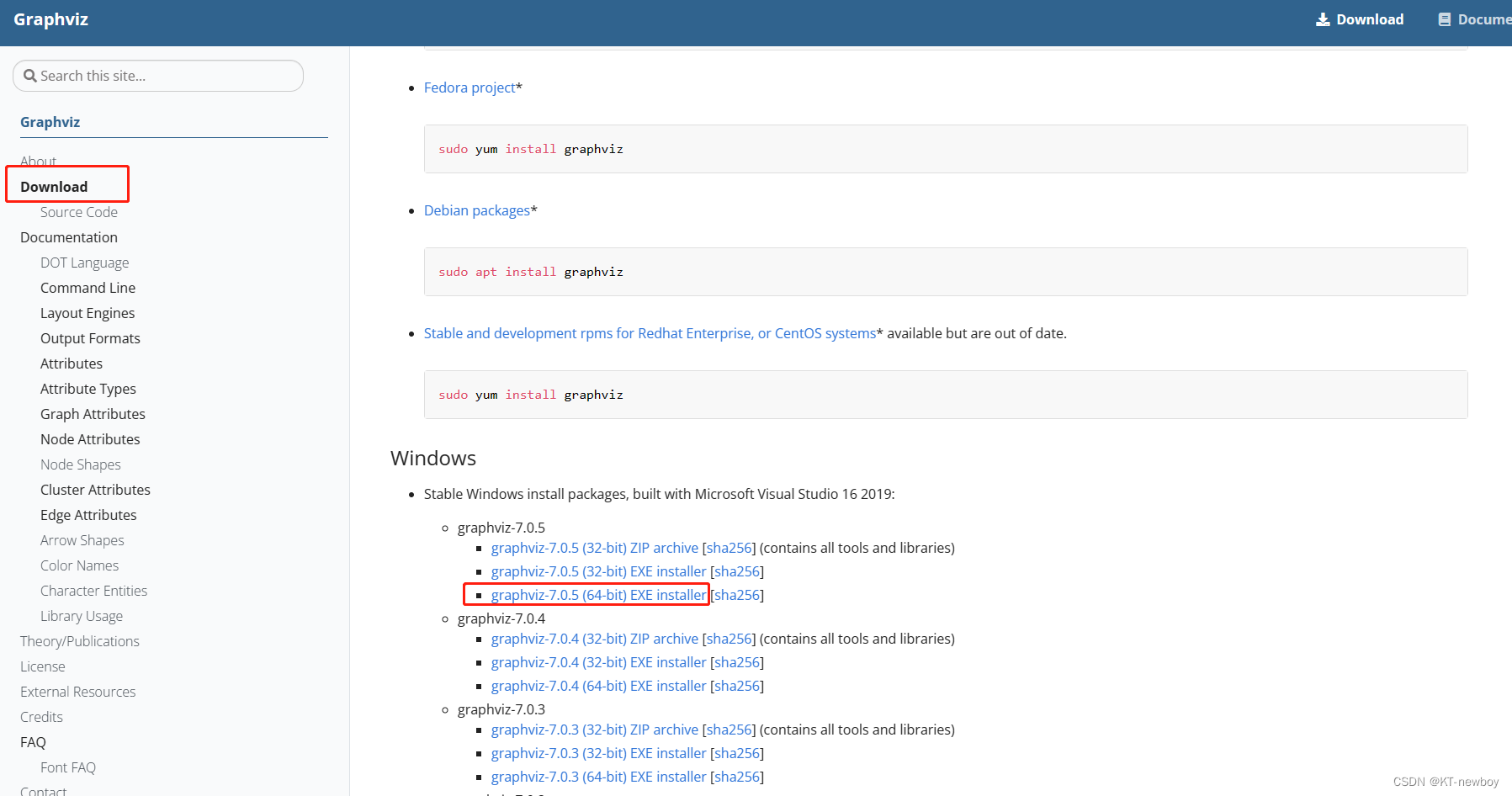Open Character Entities sidebar page

tap(94, 591)
